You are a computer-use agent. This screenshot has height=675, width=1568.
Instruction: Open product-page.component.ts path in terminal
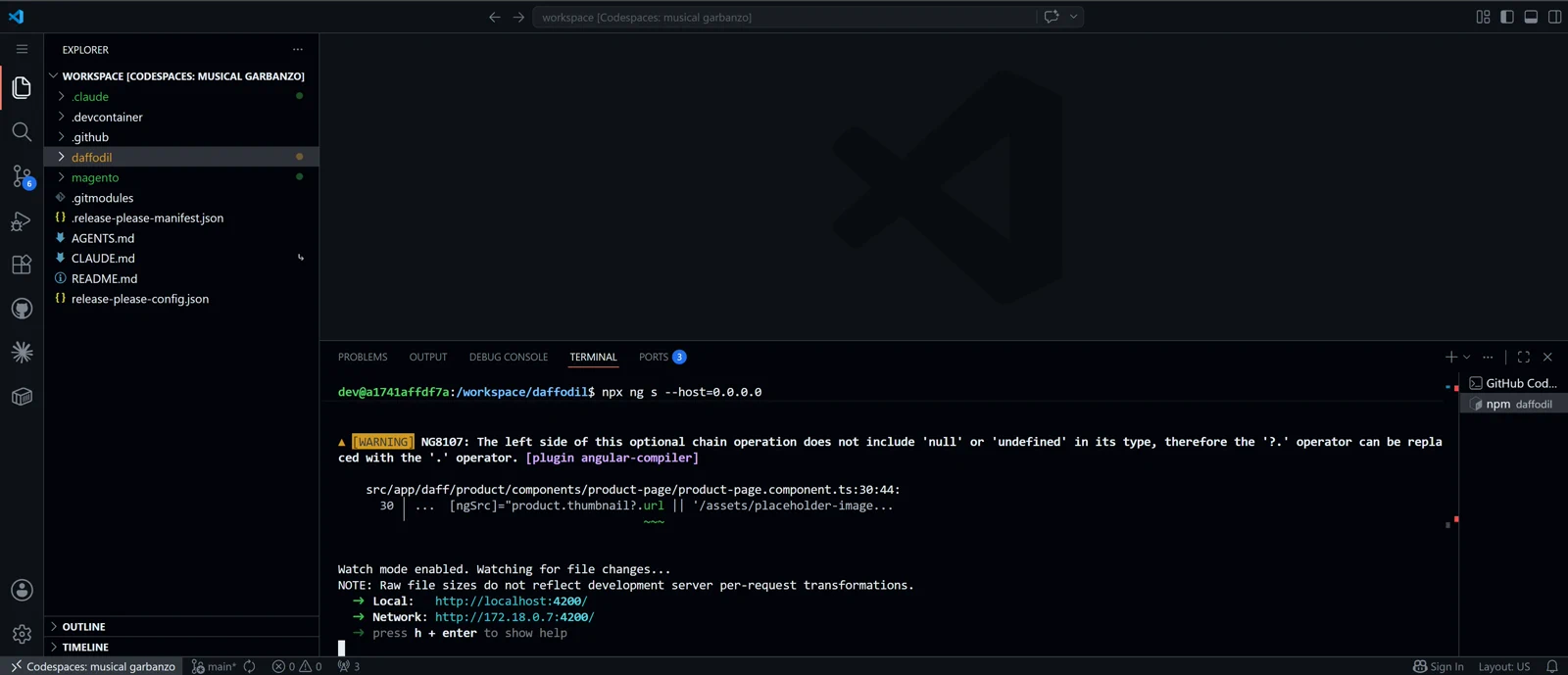(632, 489)
